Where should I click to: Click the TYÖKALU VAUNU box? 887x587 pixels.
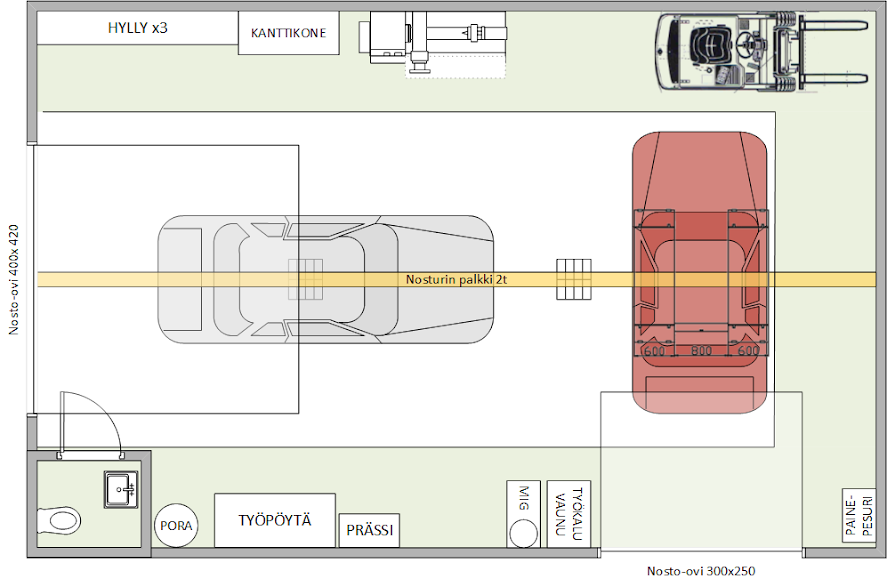tap(569, 514)
